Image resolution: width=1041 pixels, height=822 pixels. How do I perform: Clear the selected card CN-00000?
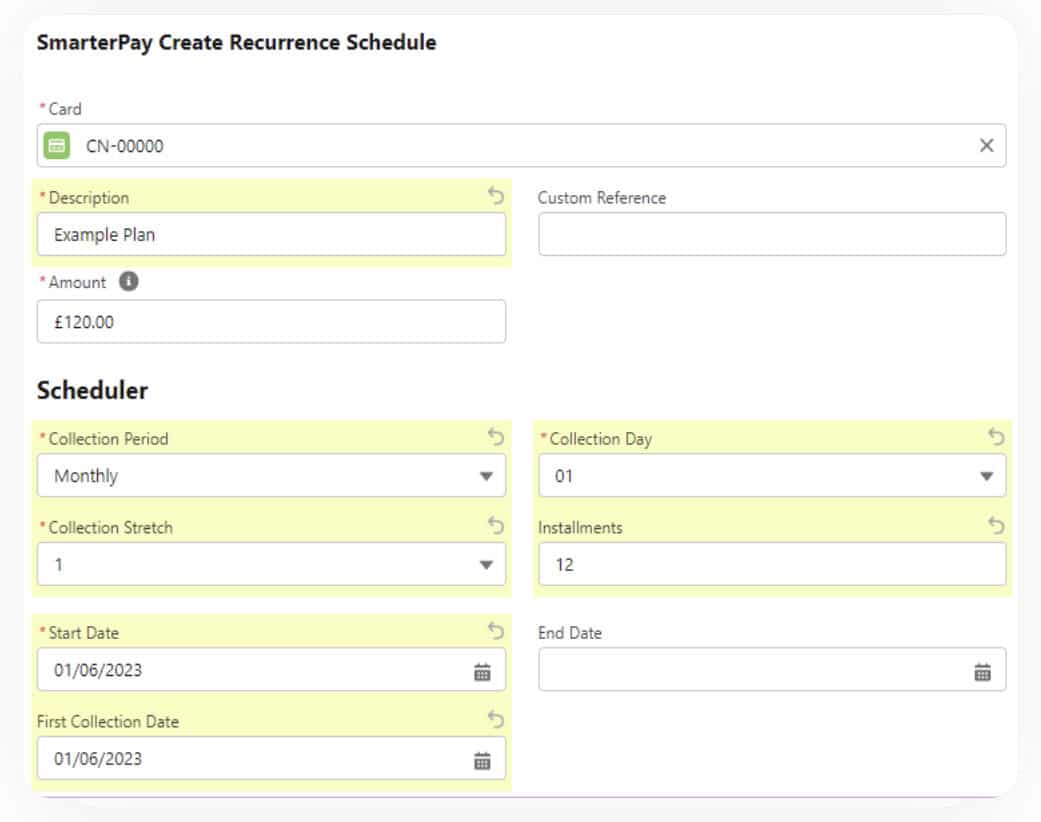pos(986,146)
